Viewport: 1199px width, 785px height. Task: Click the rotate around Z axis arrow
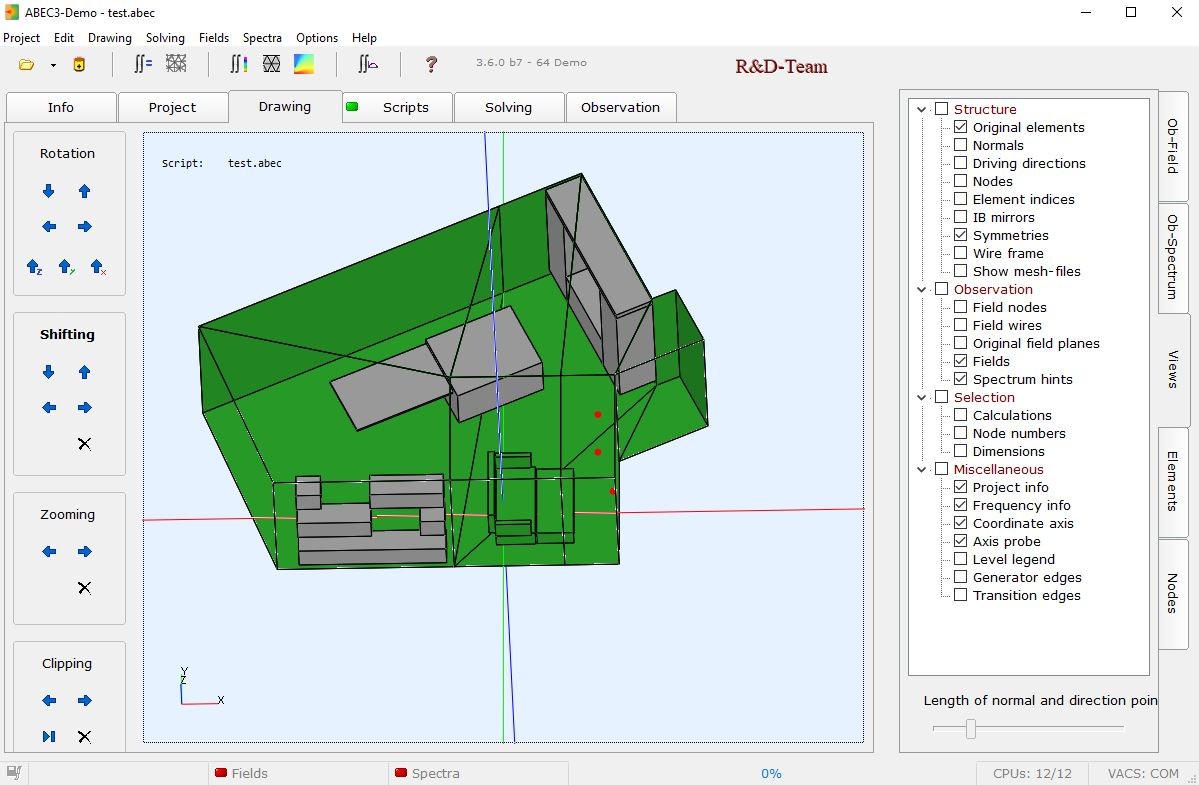(x=34, y=267)
